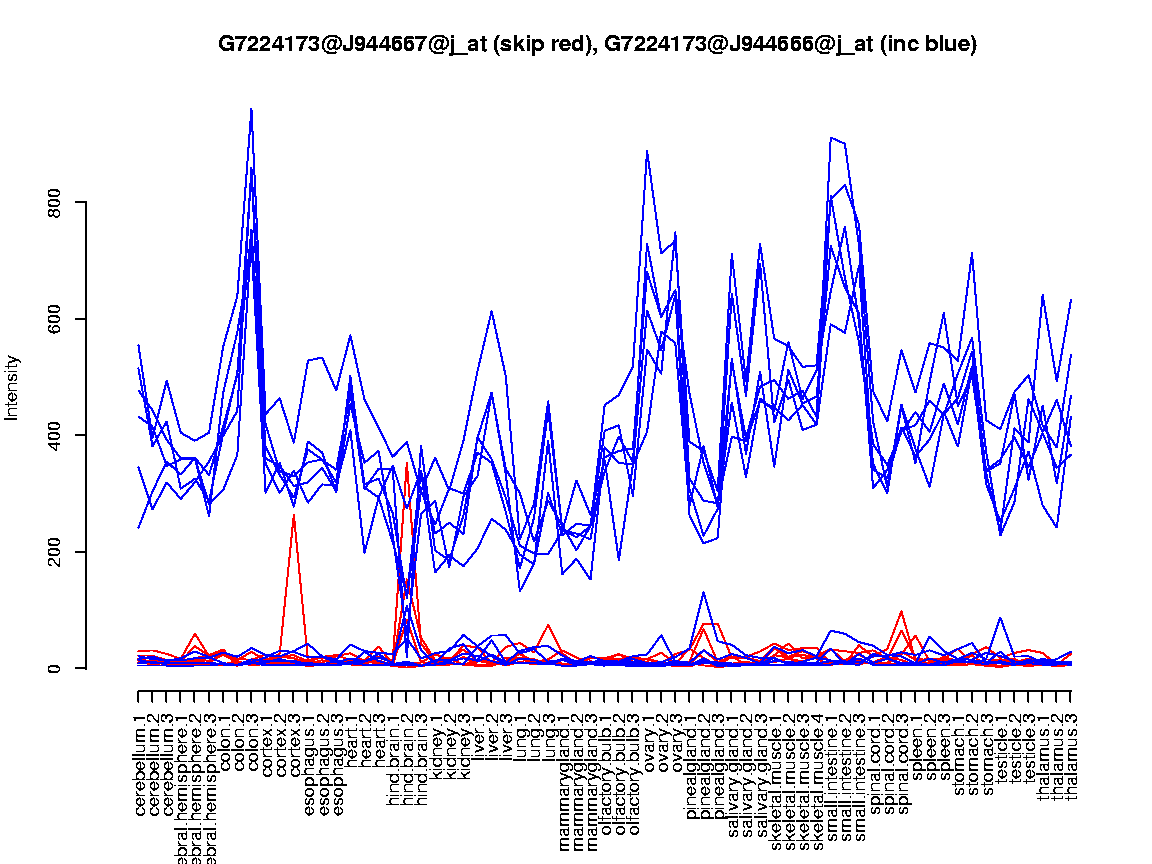Click the red peak tip at cortex.3
Viewport: 1152px width, 864px height.
[x=294, y=514]
